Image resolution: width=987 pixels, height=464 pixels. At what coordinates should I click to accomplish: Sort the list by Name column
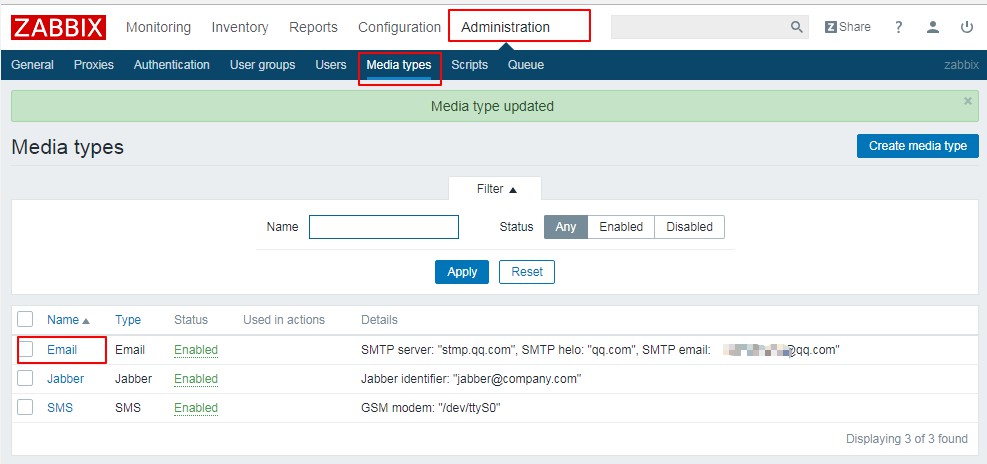[x=63, y=320]
